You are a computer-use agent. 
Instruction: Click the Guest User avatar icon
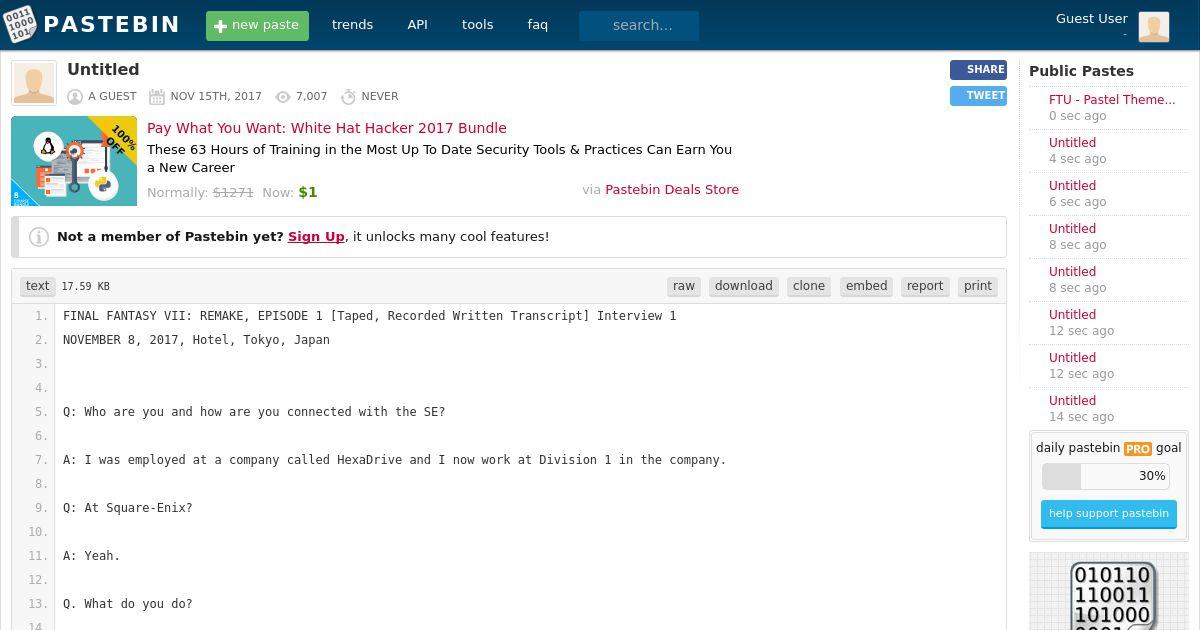(x=1153, y=26)
